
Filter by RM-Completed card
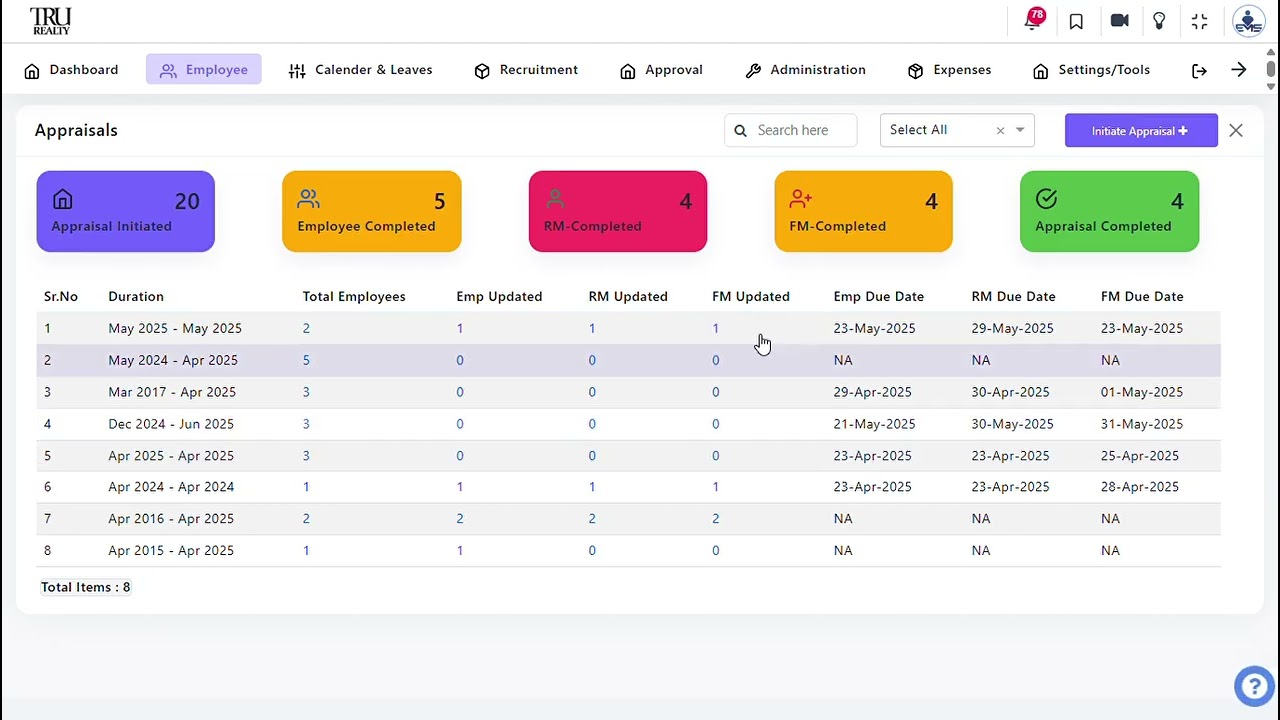[x=618, y=211]
